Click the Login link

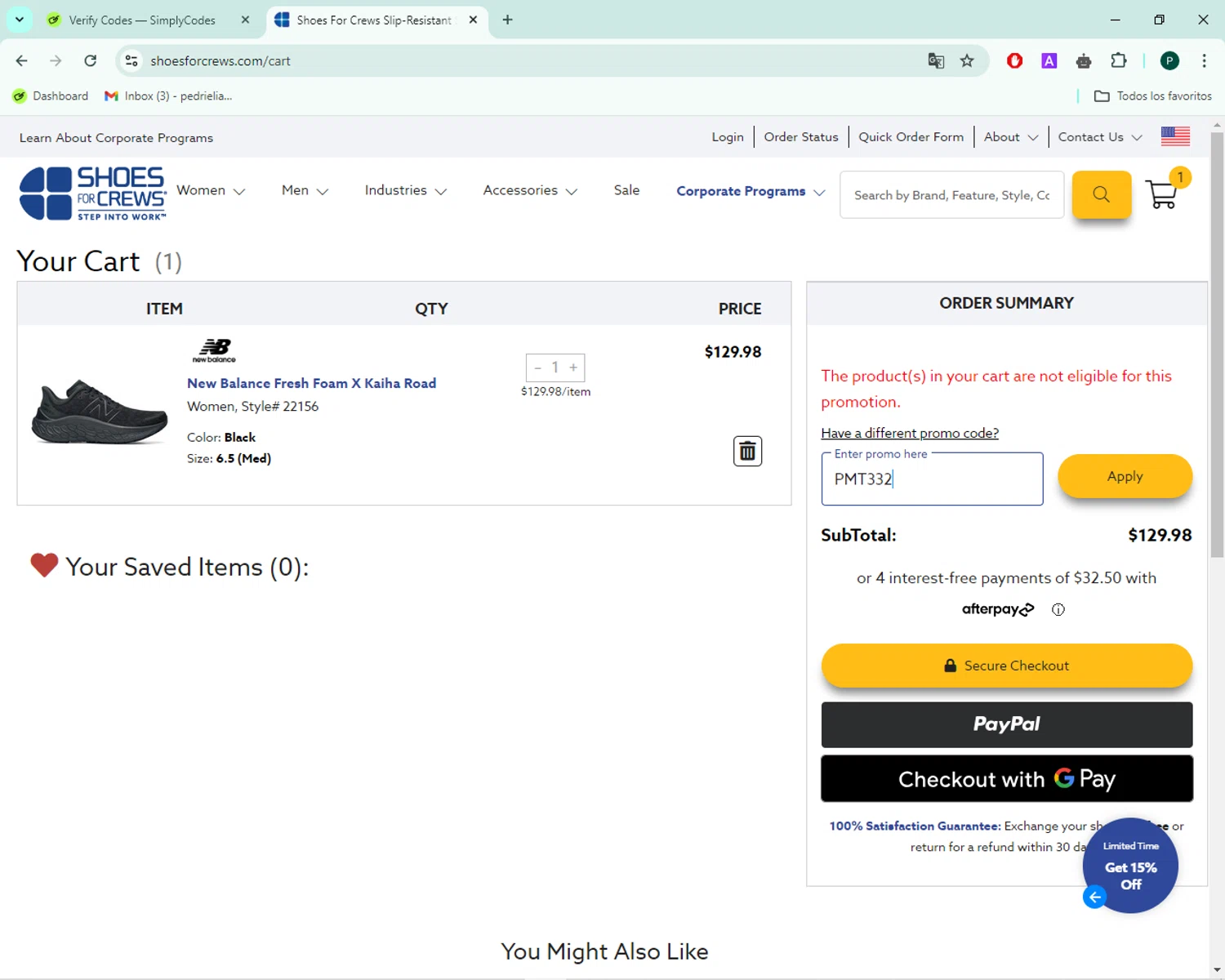[x=728, y=137]
